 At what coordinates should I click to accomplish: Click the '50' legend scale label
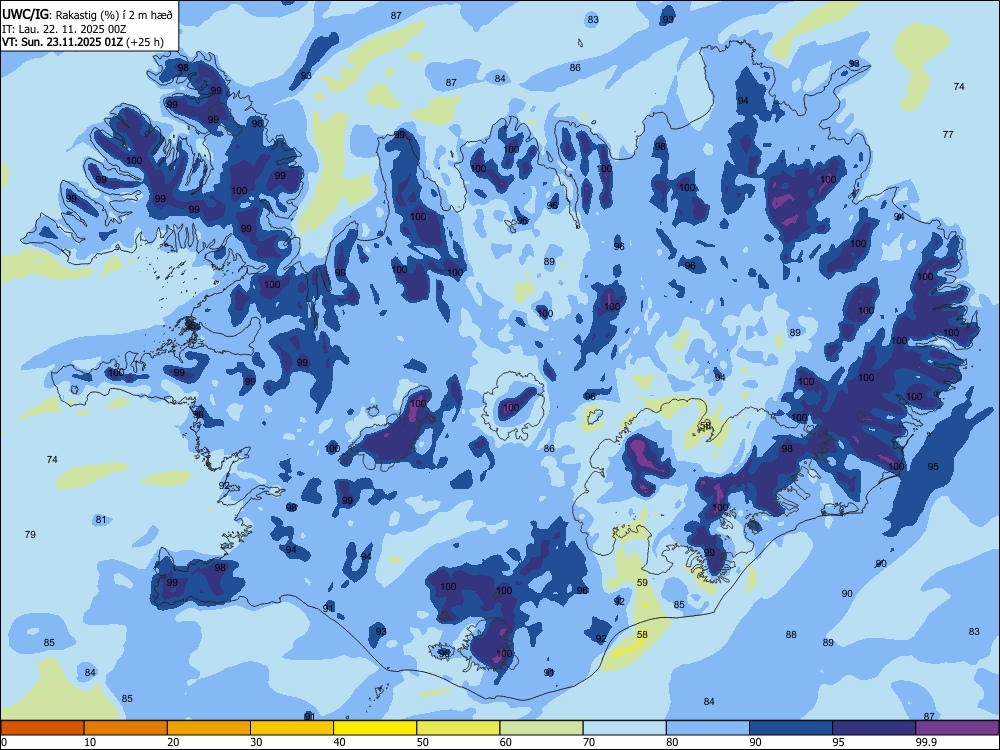(423, 742)
